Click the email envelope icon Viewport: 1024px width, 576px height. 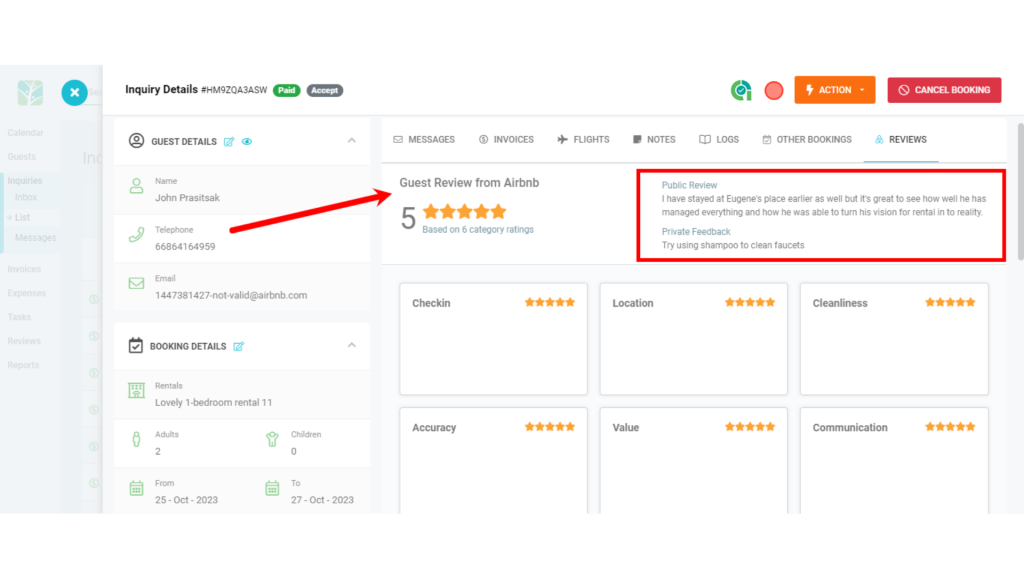(x=136, y=283)
